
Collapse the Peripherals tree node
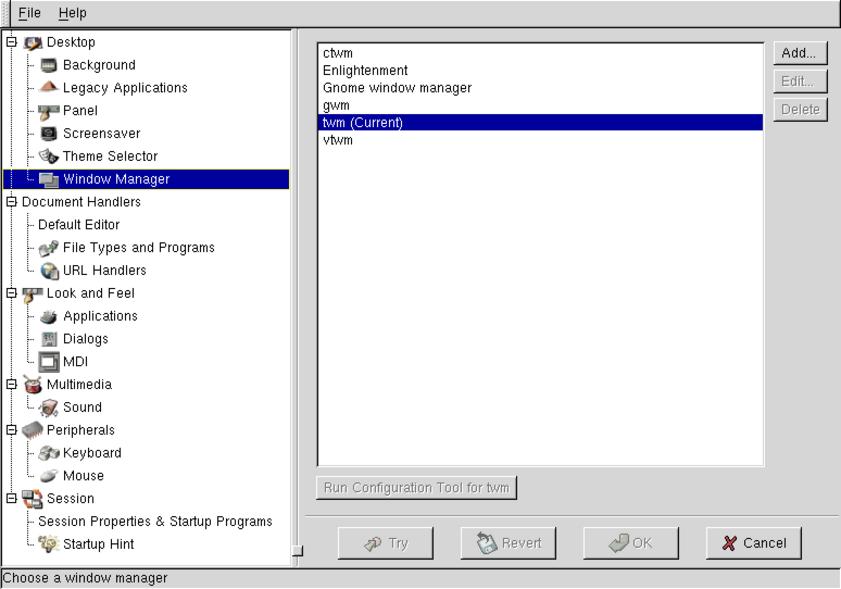coord(12,430)
